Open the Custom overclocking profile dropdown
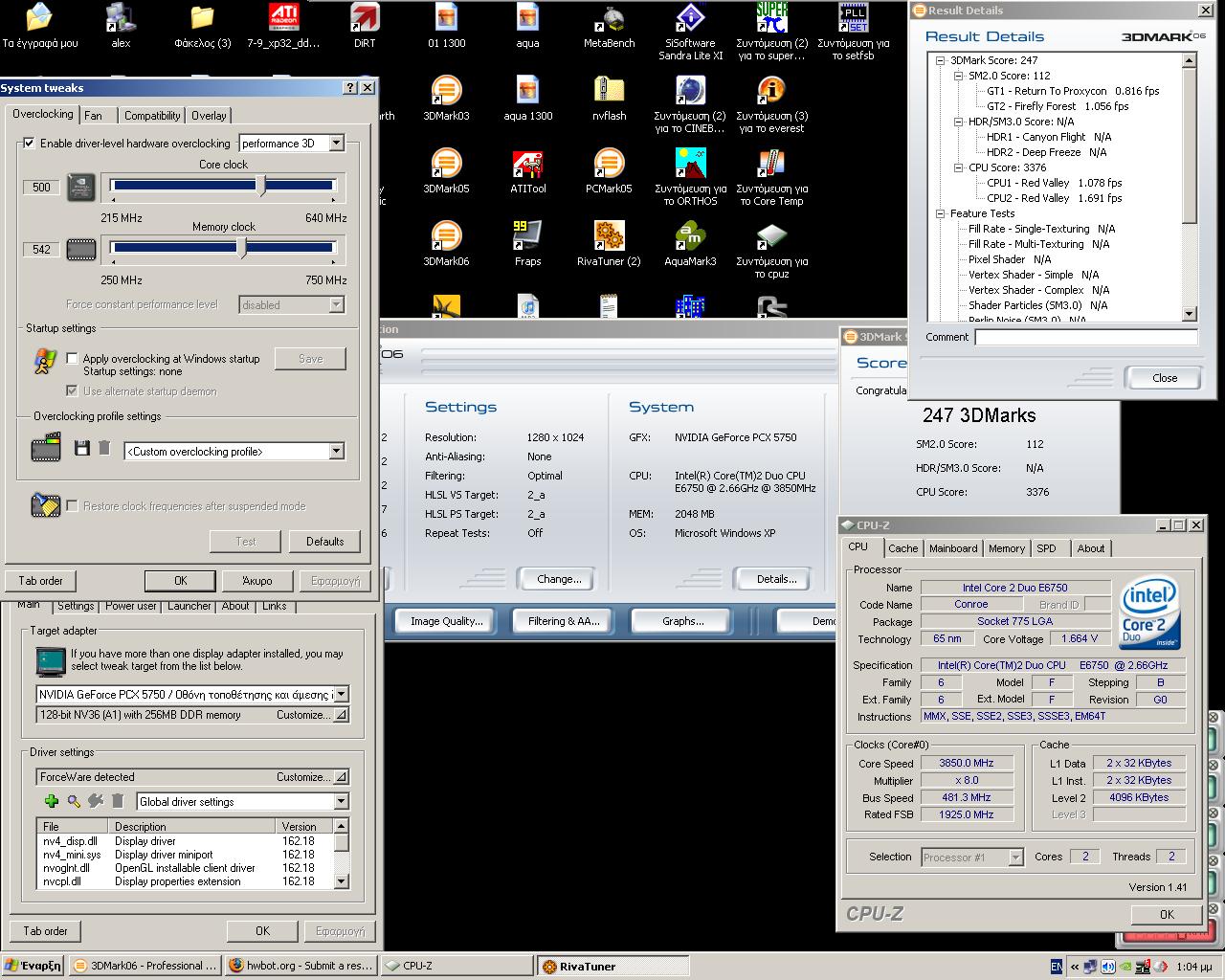The image size is (1225, 980). point(336,452)
